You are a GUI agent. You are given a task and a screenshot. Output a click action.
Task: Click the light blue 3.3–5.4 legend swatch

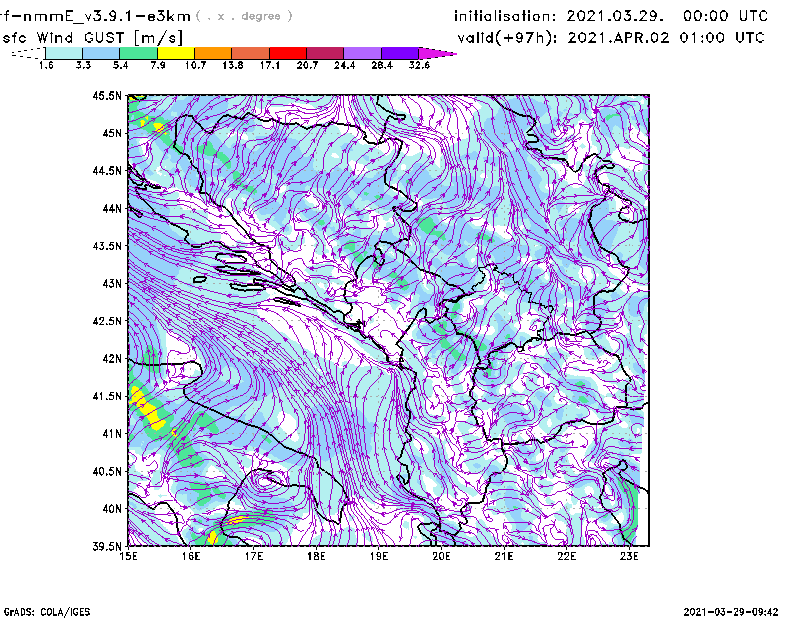(101, 53)
